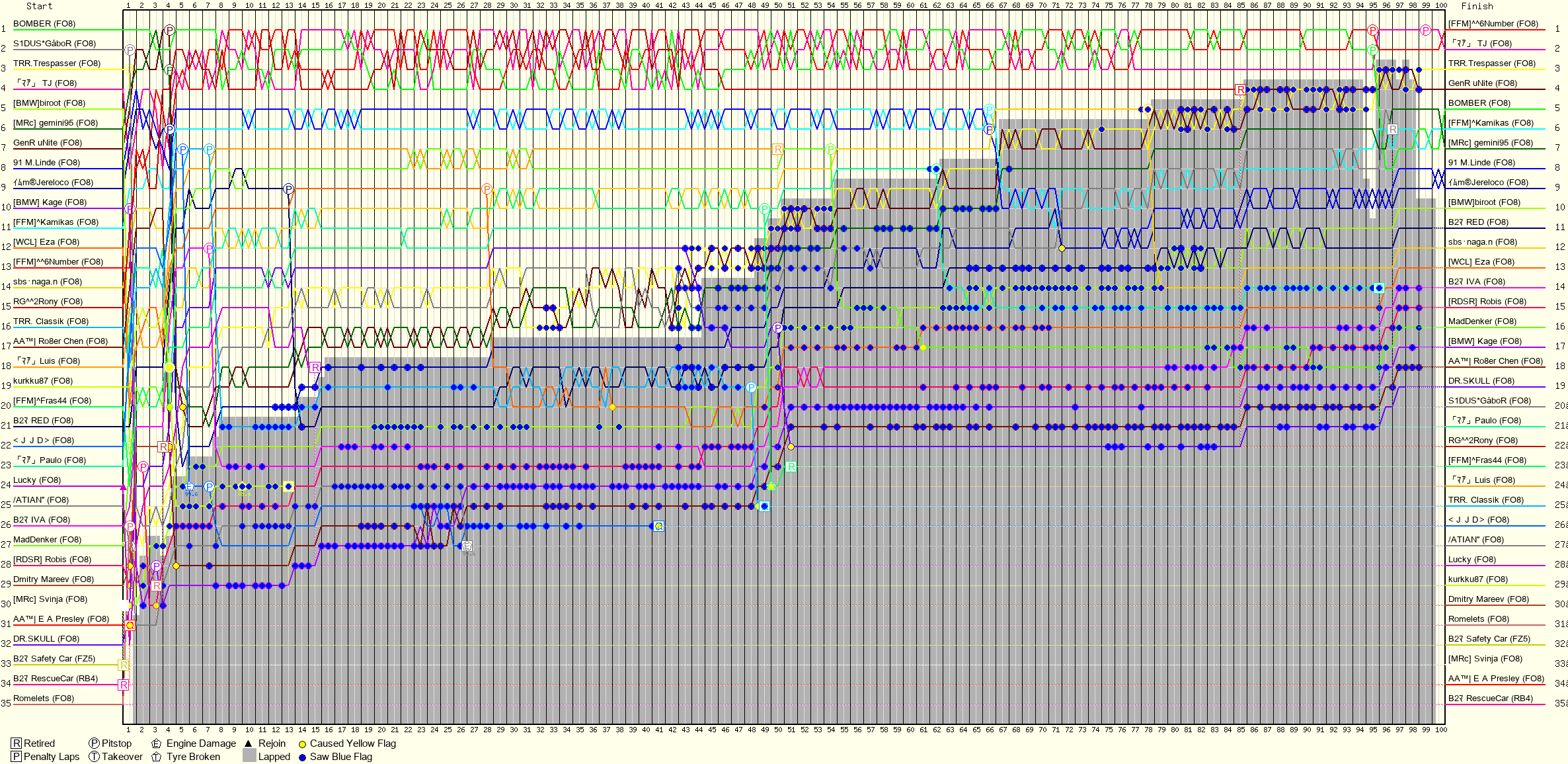
Task: Click the Rejoin triangle legend icon
Action: pos(249,743)
